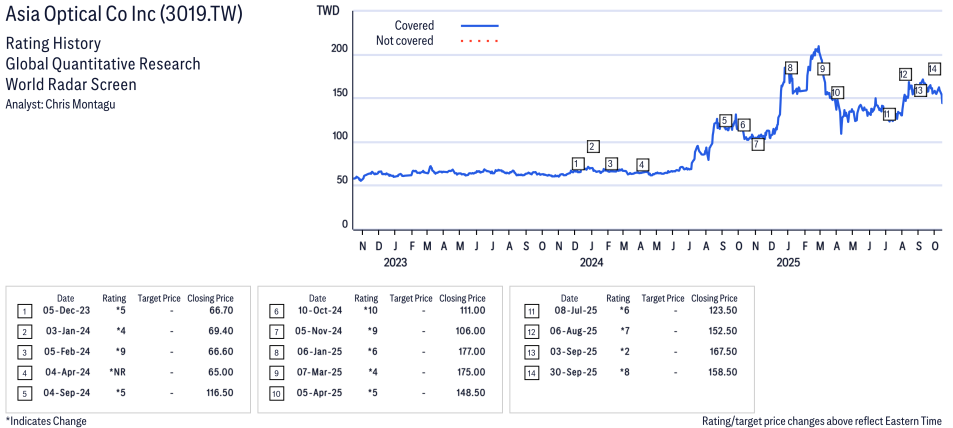Select marker 11 on the price chart

pyautogui.click(x=887, y=114)
